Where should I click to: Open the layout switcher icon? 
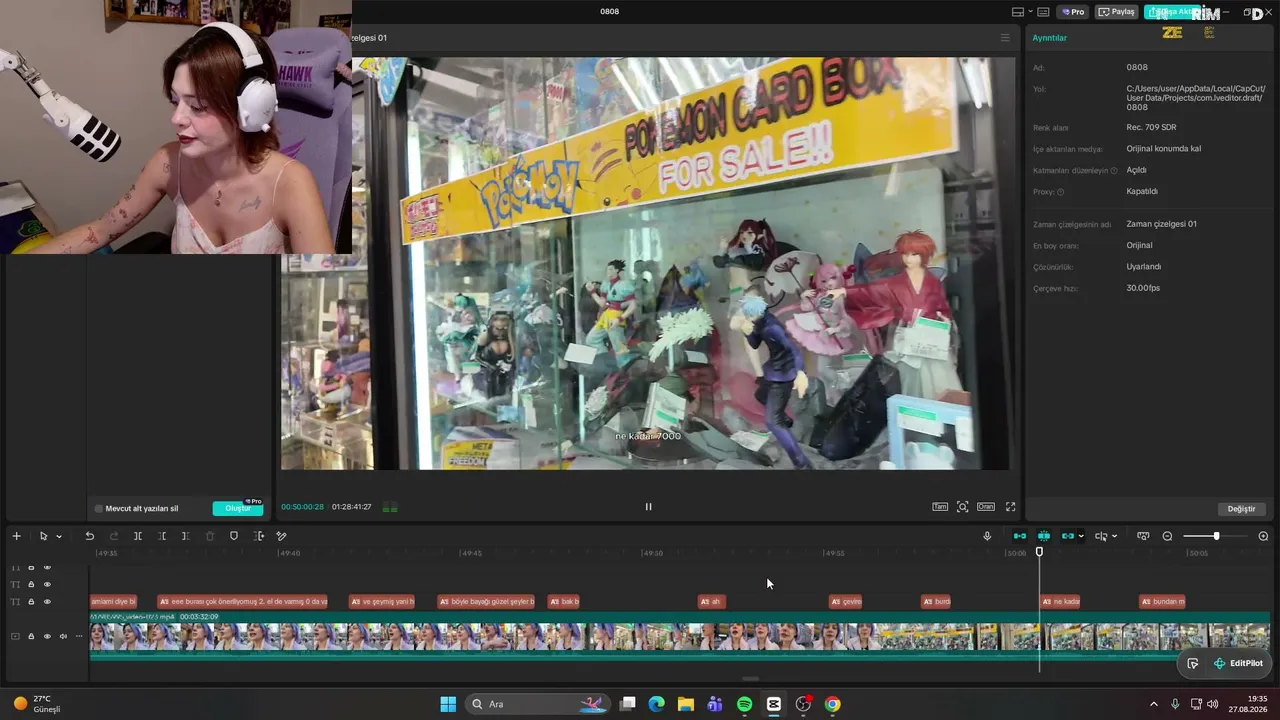point(1018,12)
